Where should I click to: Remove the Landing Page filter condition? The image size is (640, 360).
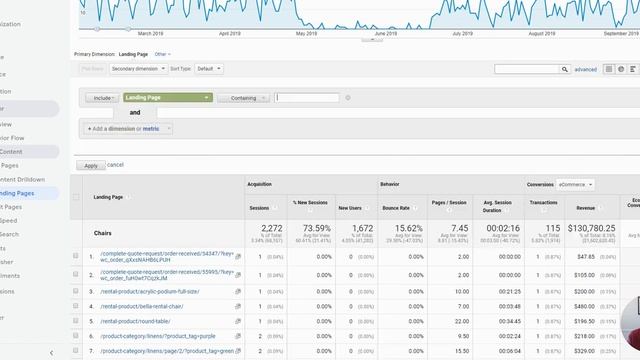coord(348,98)
